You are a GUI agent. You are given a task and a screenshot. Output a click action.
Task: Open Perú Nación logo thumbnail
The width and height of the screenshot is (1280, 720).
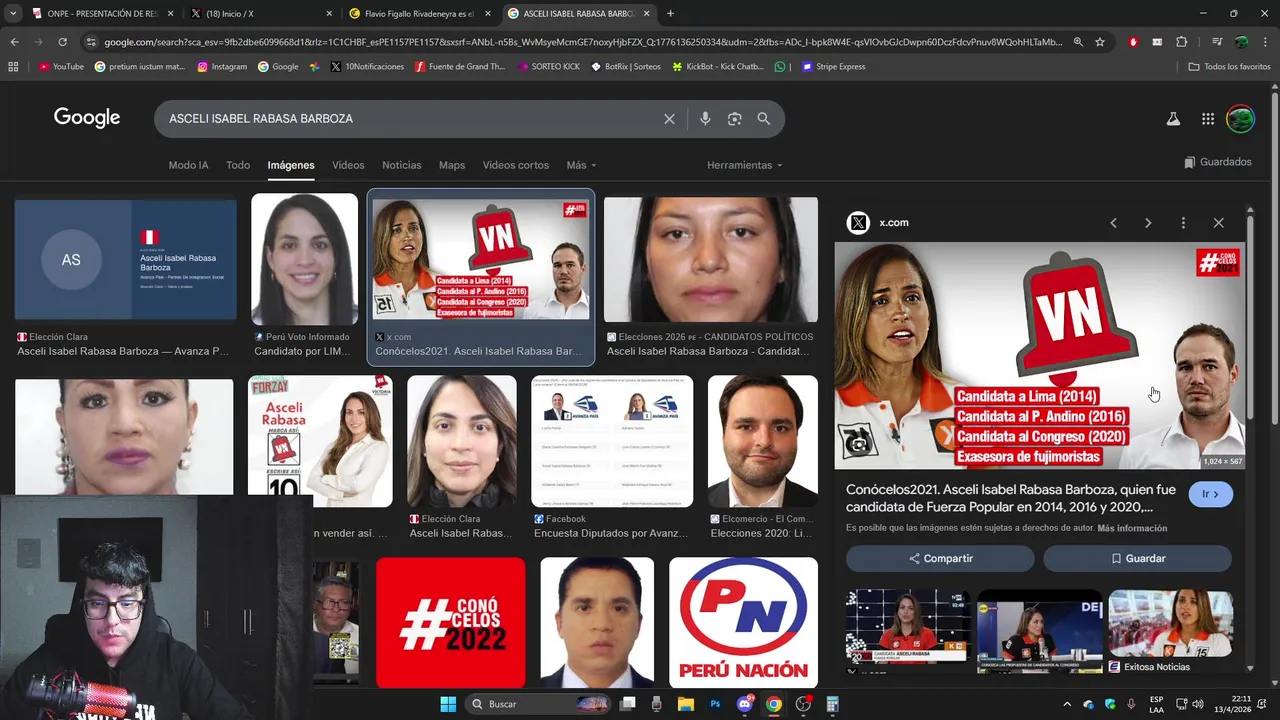tap(743, 622)
